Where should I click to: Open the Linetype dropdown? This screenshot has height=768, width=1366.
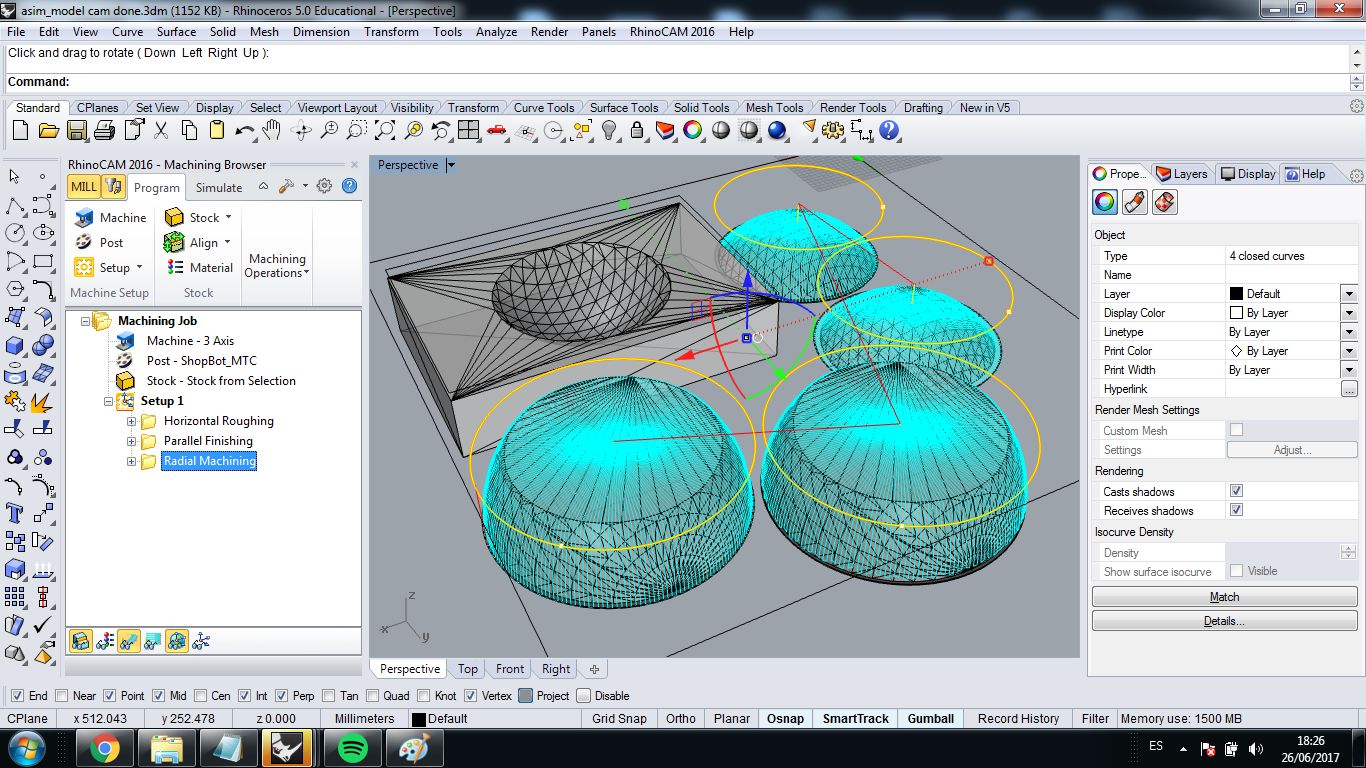pyautogui.click(x=1349, y=332)
